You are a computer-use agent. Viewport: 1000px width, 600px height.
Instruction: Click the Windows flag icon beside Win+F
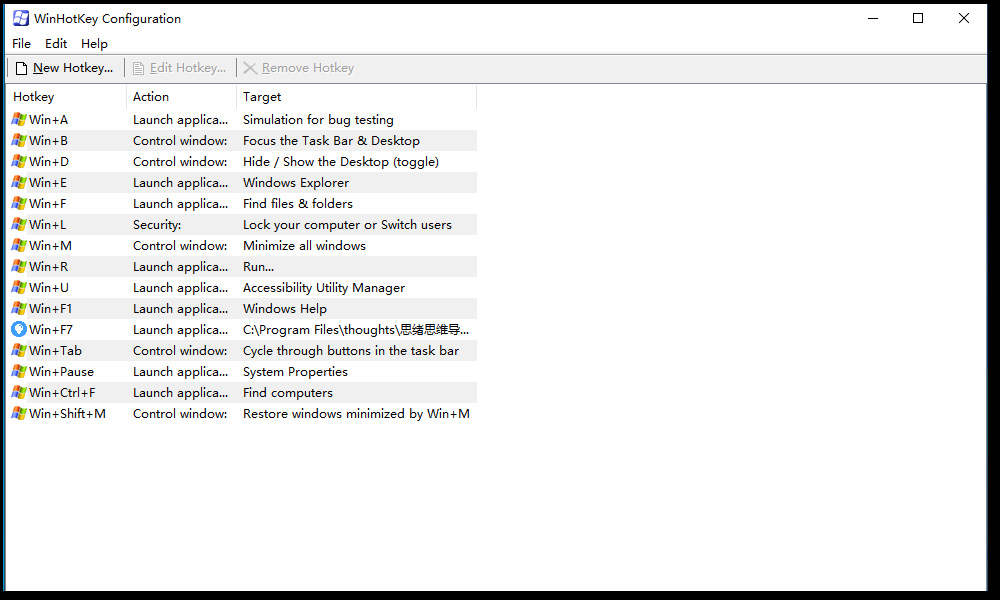coord(19,203)
